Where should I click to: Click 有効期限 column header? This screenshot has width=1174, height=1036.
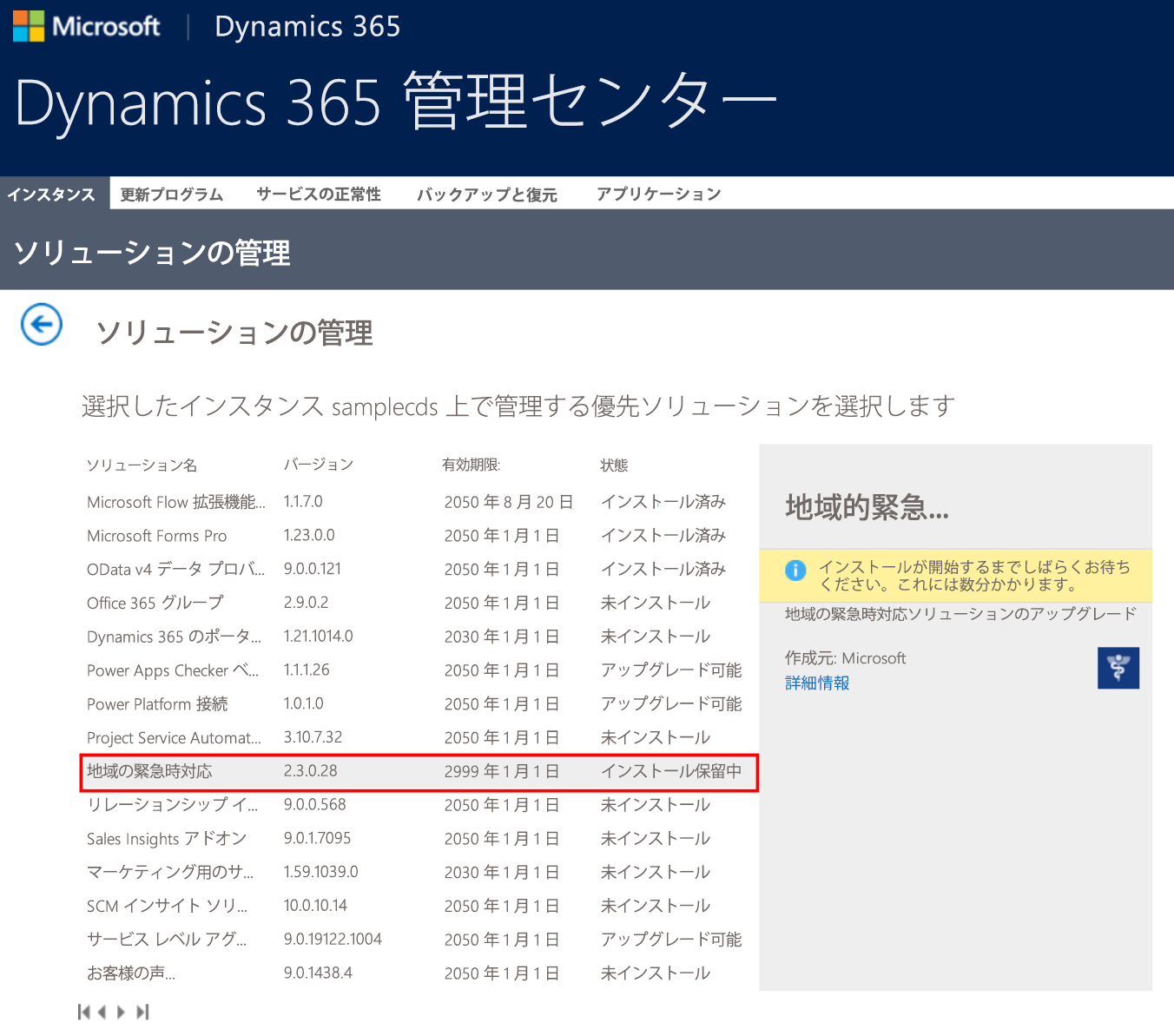[x=472, y=465]
